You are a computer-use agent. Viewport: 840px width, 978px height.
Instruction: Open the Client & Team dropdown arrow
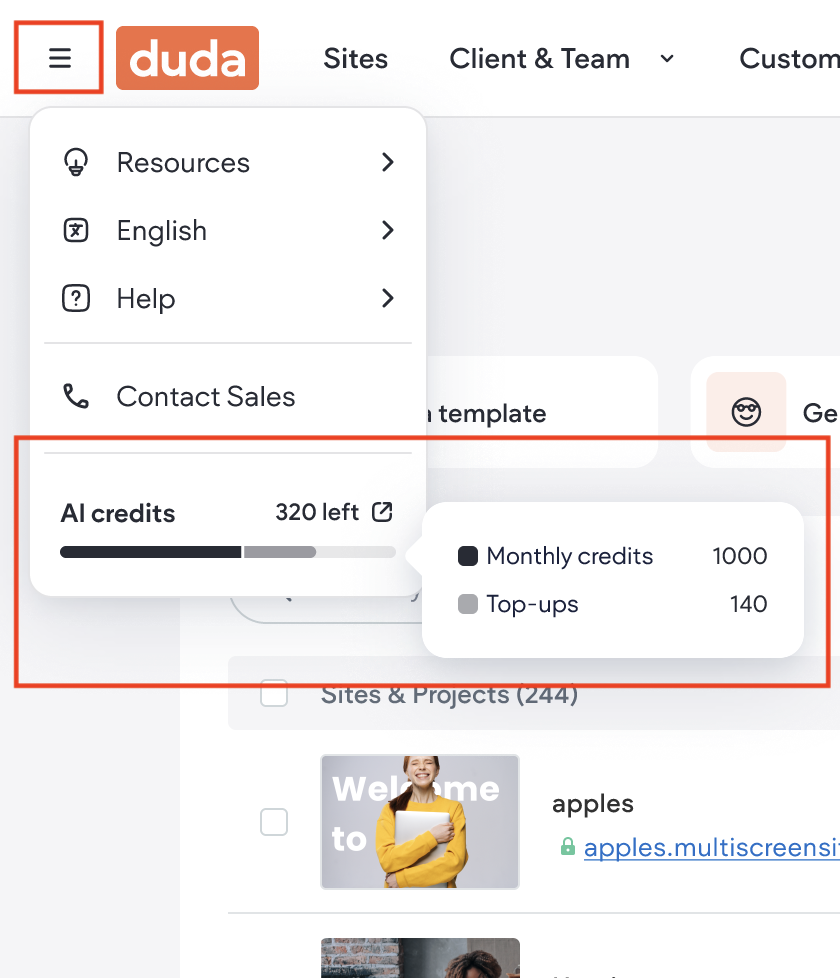pyautogui.click(x=667, y=59)
